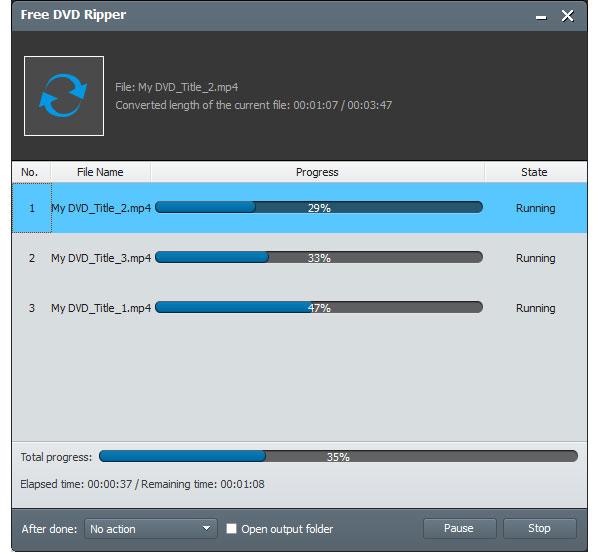Viewport: 600px width, 552px height.
Task: Close the Free DVD Ripper window
Action: (567, 16)
